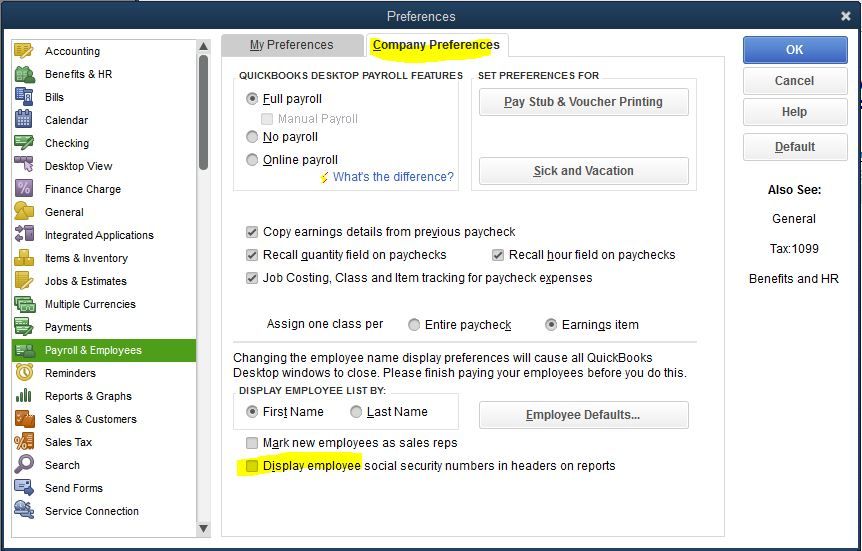Select the Full payroll option
Screen dimensions: 862x551
click(252, 98)
